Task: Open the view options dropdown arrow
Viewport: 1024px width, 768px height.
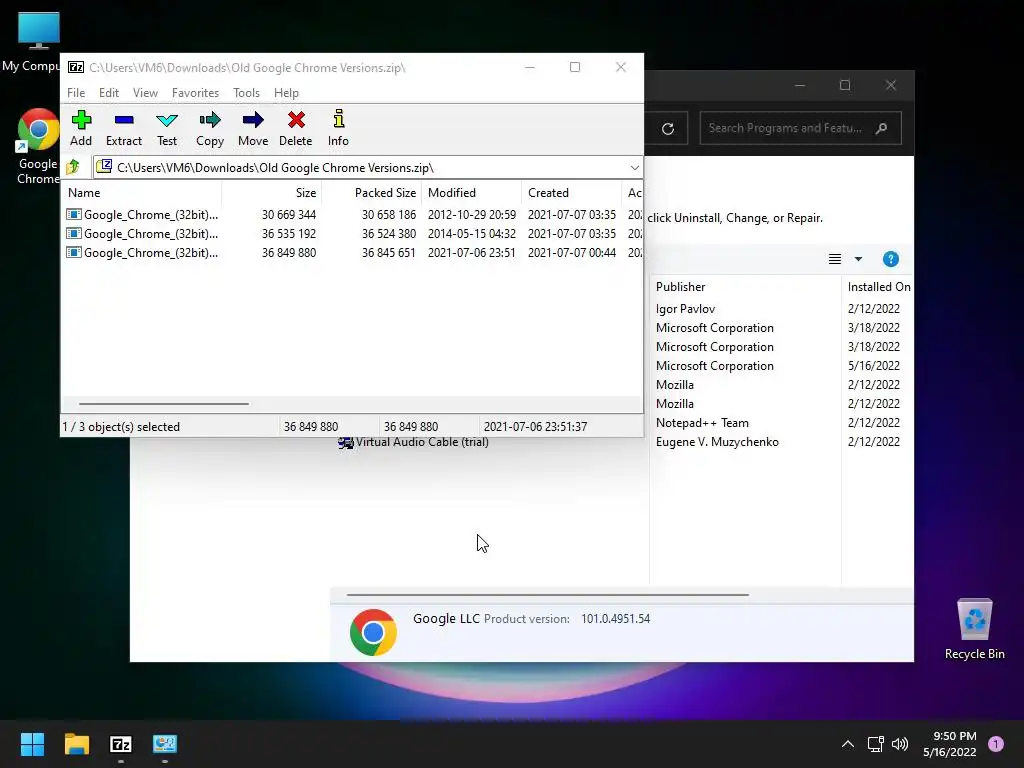Action: pyautogui.click(x=858, y=259)
